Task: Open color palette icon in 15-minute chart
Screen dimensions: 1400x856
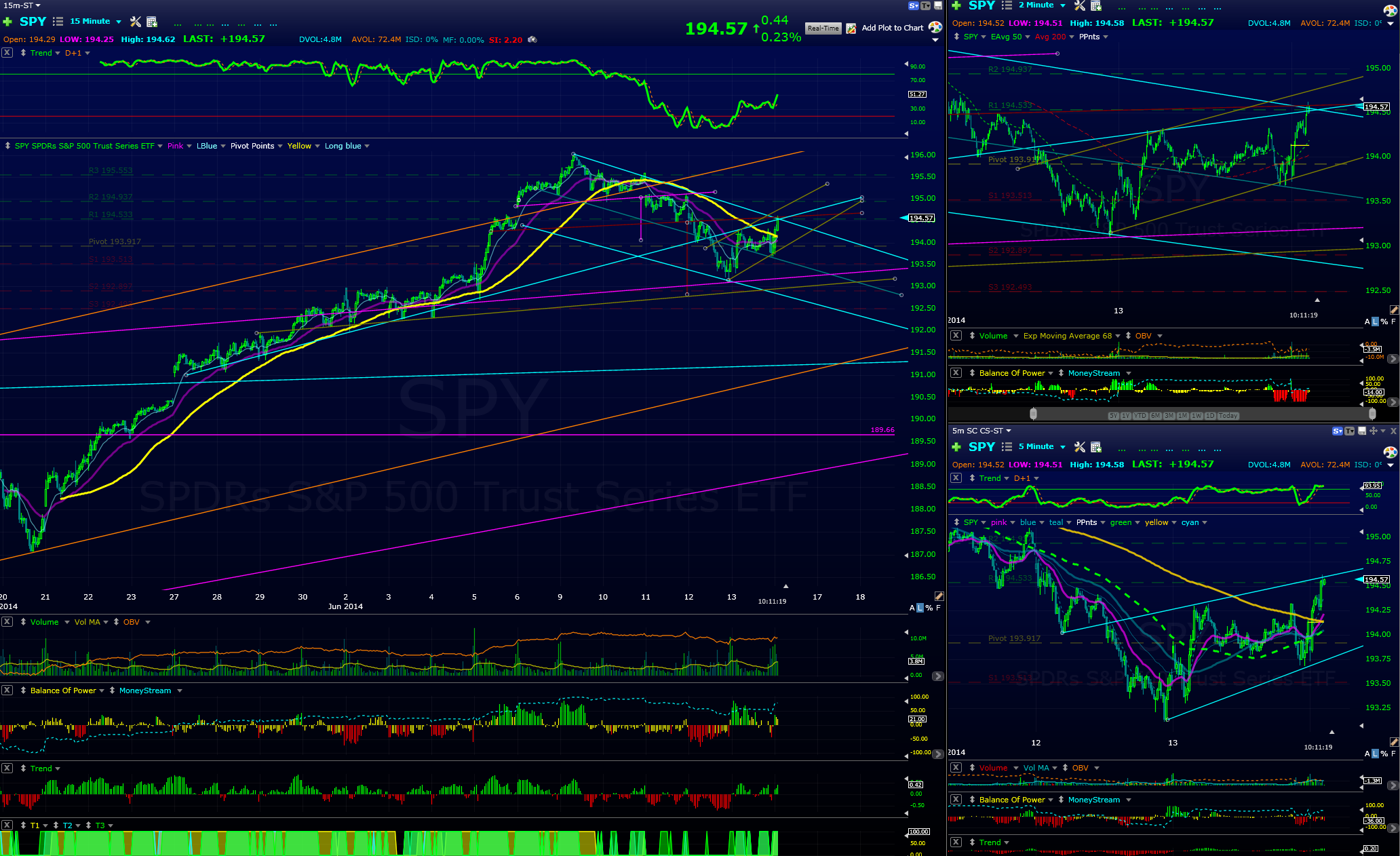Action: pyautogui.click(x=935, y=27)
